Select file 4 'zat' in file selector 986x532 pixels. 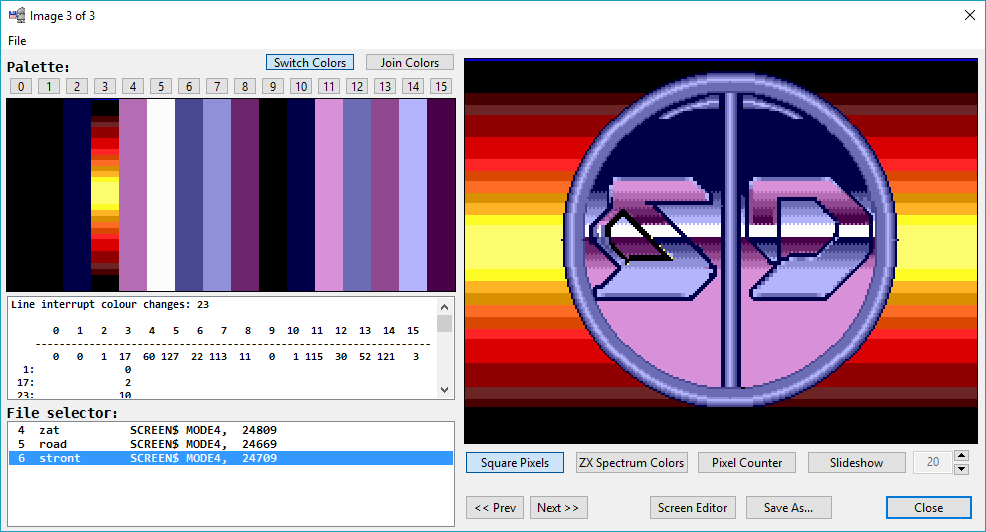(231, 430)
